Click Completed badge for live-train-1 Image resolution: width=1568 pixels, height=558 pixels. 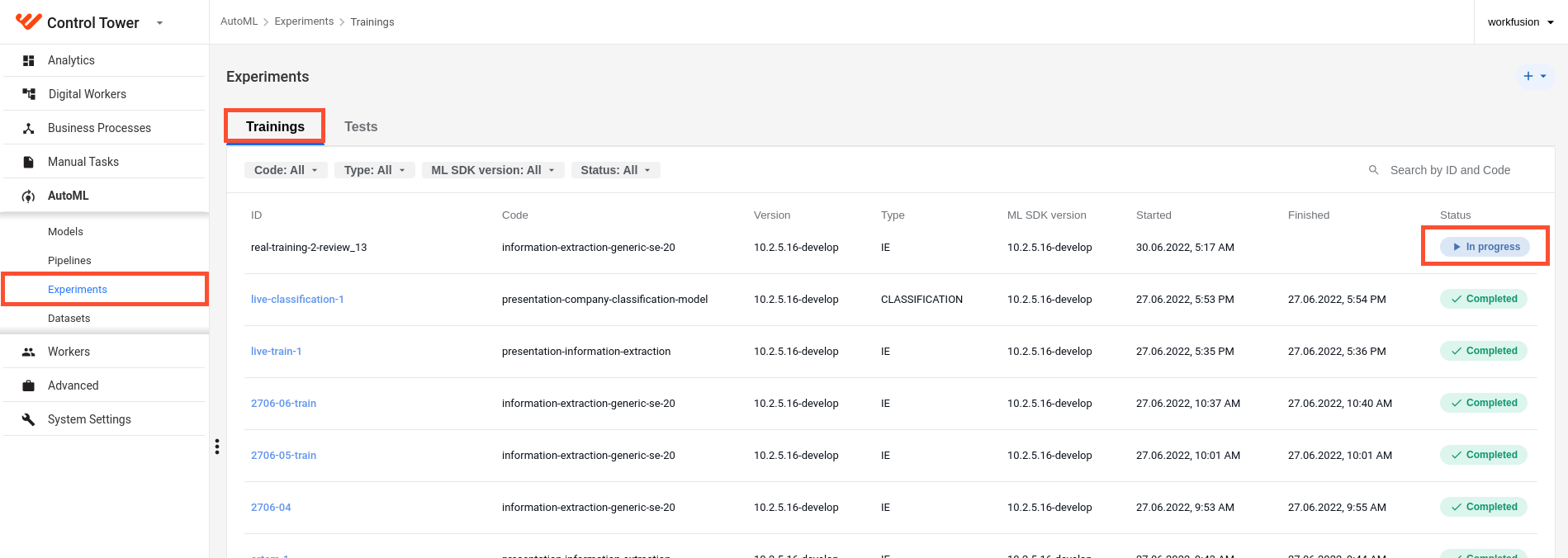pyautogui.click(x=1484, y=351)
